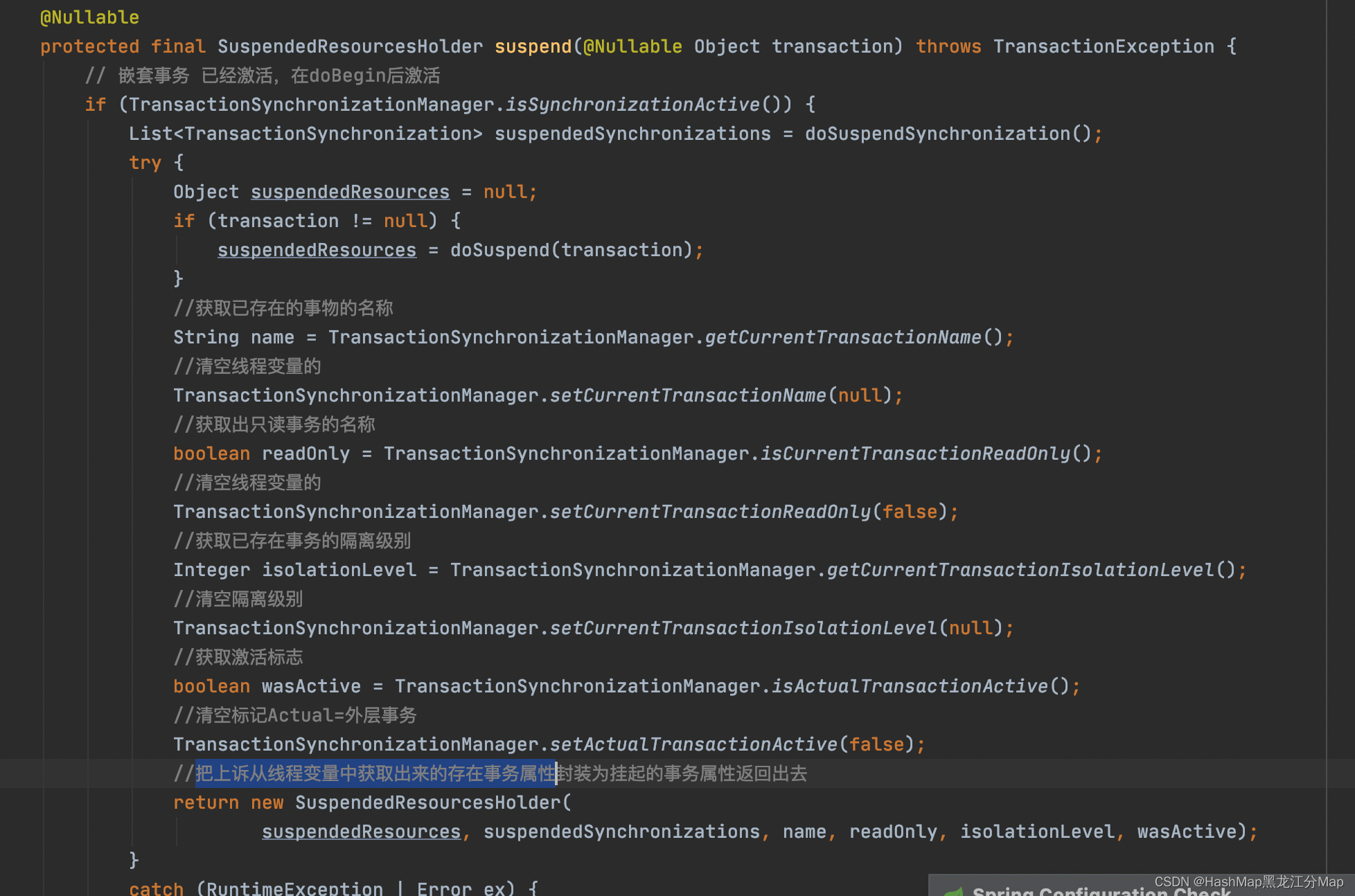Screen dimensions: 1355x896
Task: Click the doSuspend(transaction) call
Action: point(572,250)
